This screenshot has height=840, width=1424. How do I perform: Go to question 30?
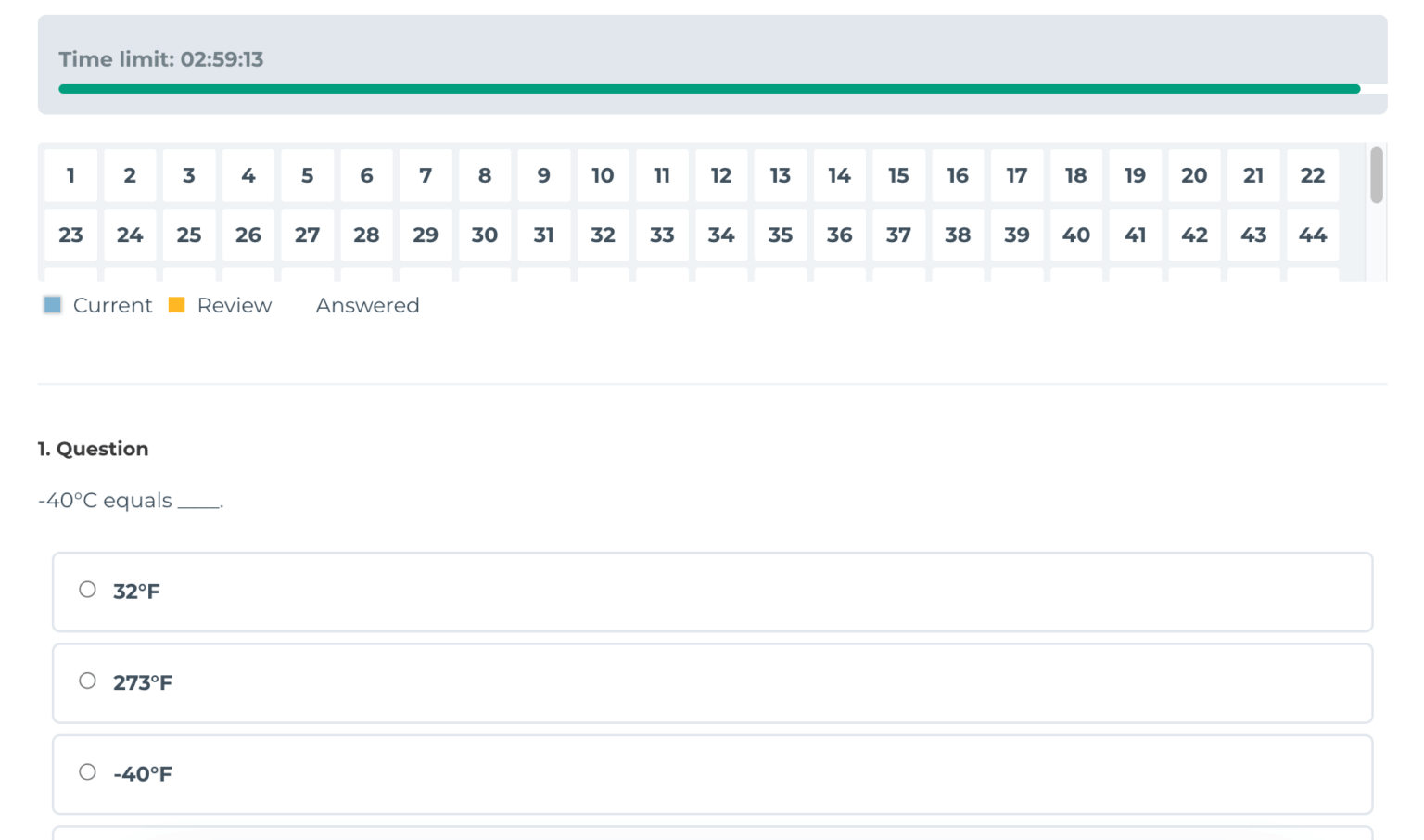coord(484,235)
